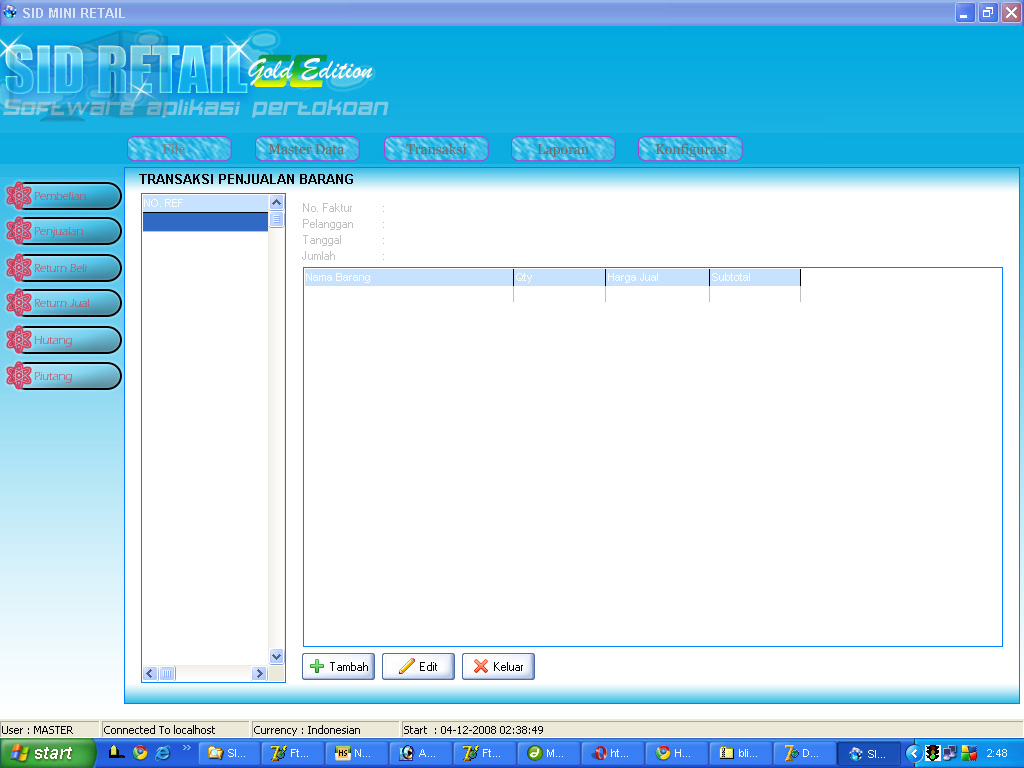Open the Konfigurasi menu

[690, 149]
